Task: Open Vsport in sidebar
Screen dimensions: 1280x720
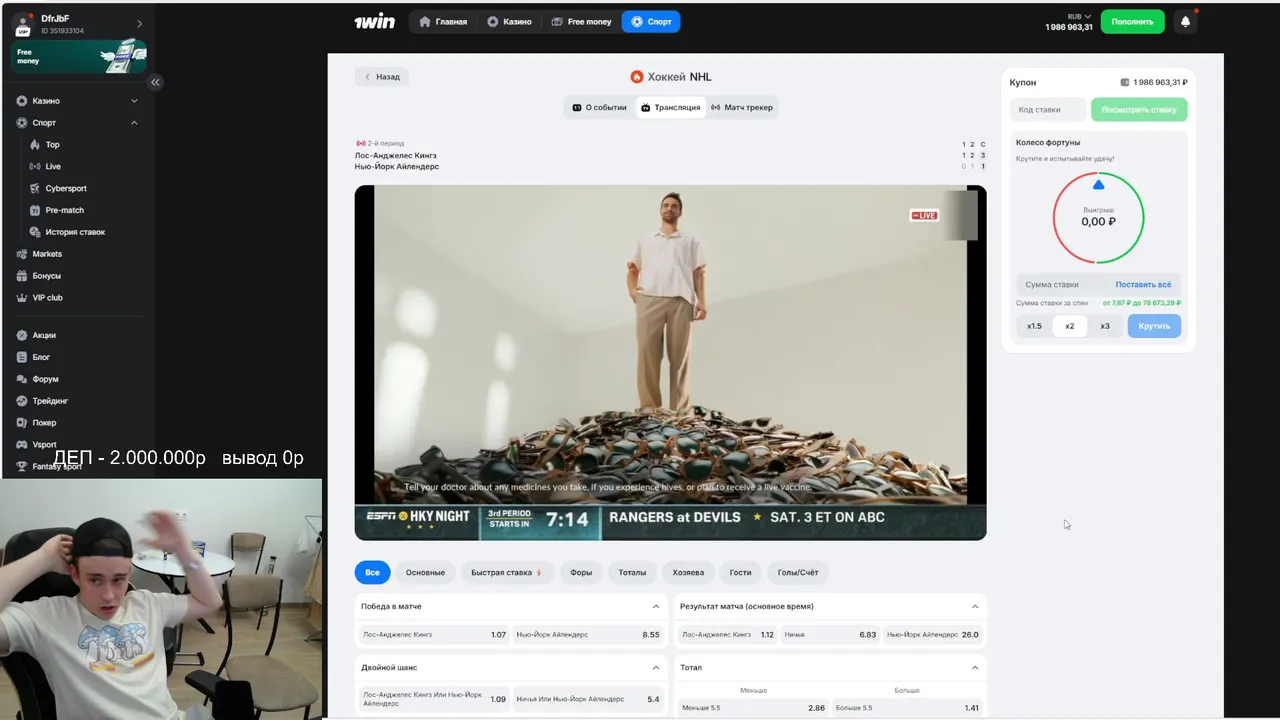Action: [x=44, y=444]
